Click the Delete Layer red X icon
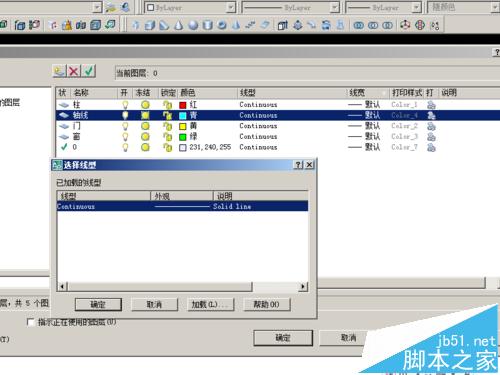The image size is (500, 375). pyautogui.click(x=74, y=71)
